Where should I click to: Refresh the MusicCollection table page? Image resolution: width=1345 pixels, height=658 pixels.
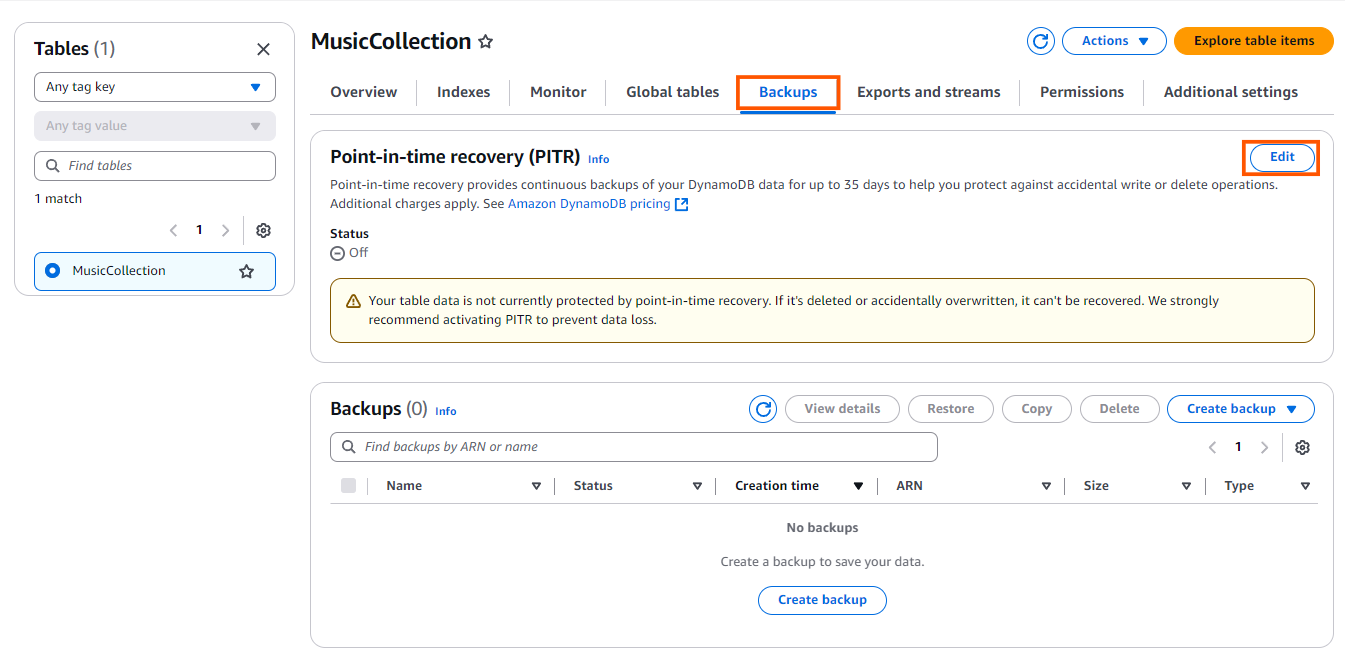(1041, 41)
